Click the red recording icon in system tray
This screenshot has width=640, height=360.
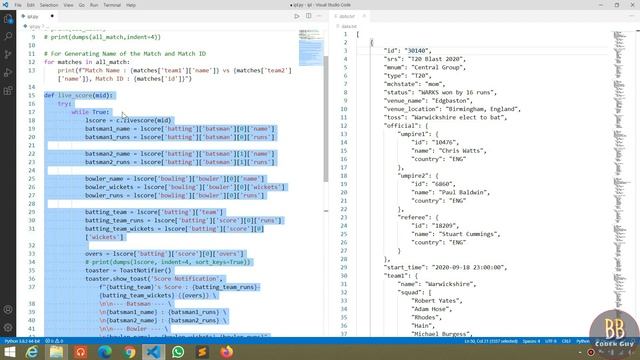pos(591,352)
